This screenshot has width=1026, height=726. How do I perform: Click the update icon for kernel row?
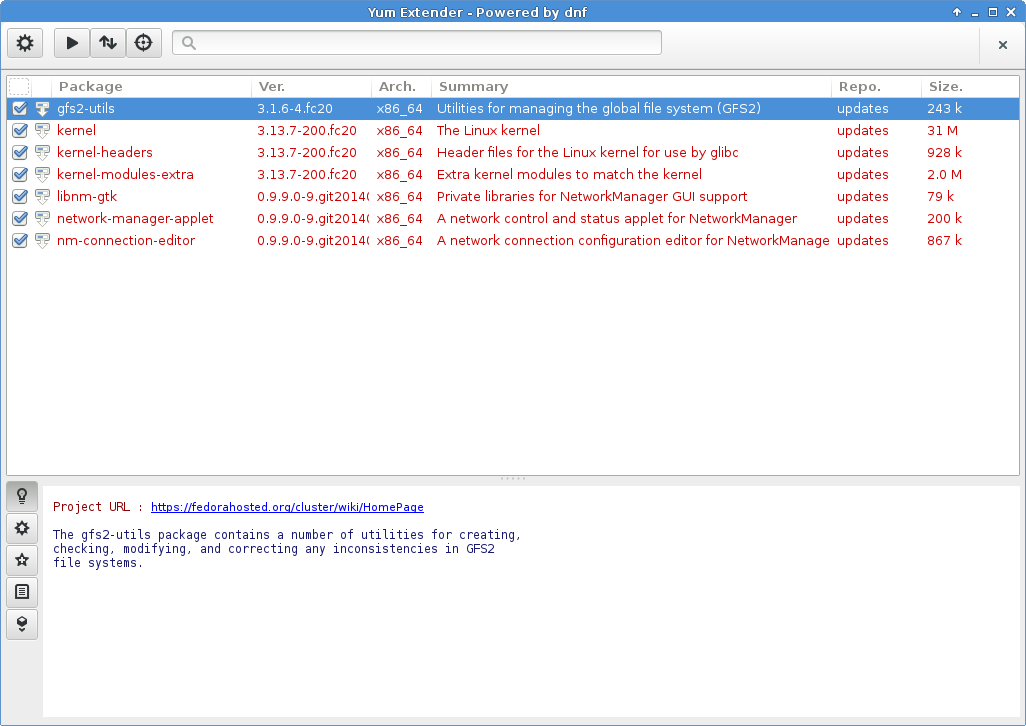[43, 131]
